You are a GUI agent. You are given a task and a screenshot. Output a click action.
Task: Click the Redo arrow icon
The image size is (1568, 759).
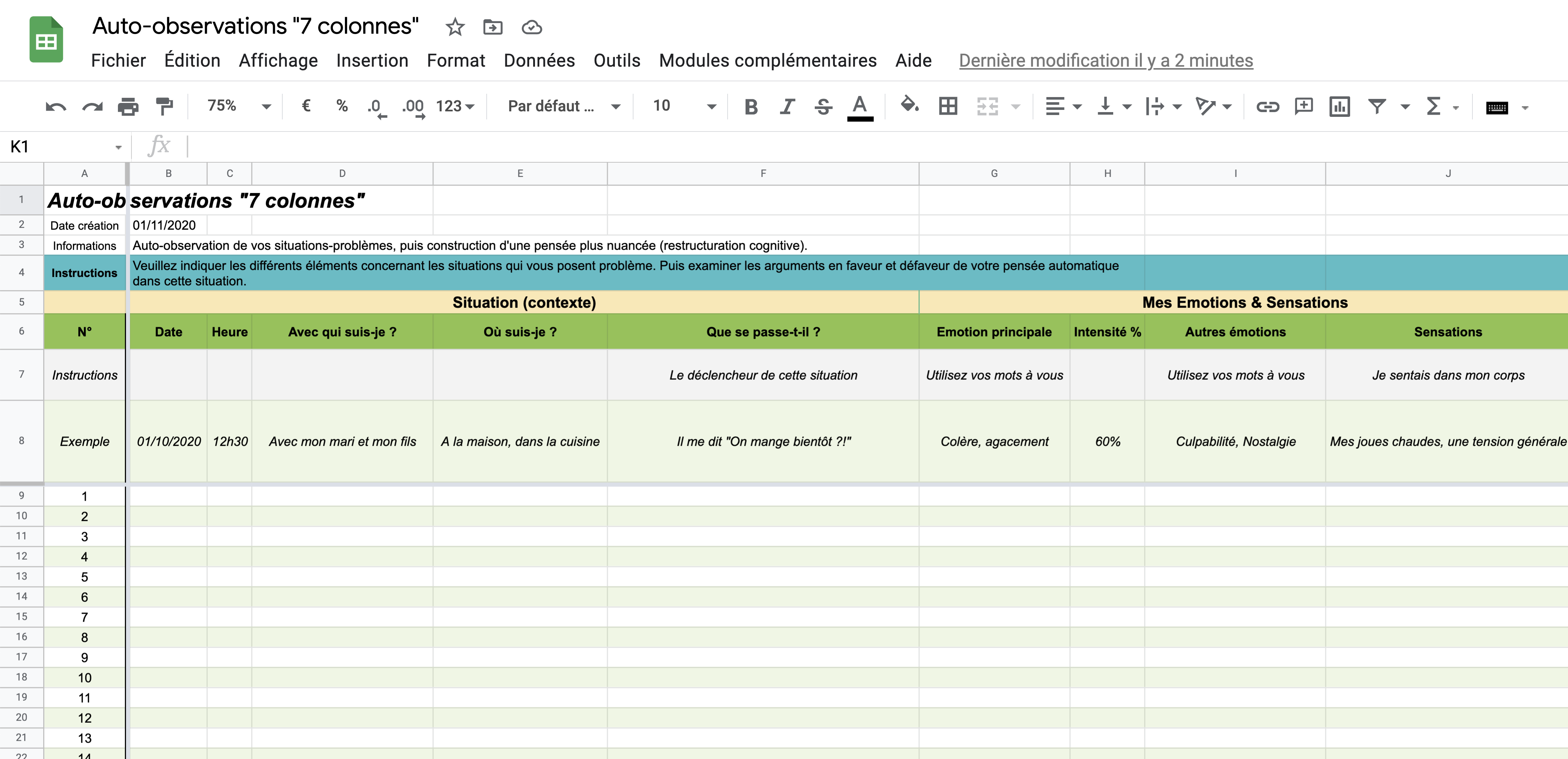coord(92,107)
